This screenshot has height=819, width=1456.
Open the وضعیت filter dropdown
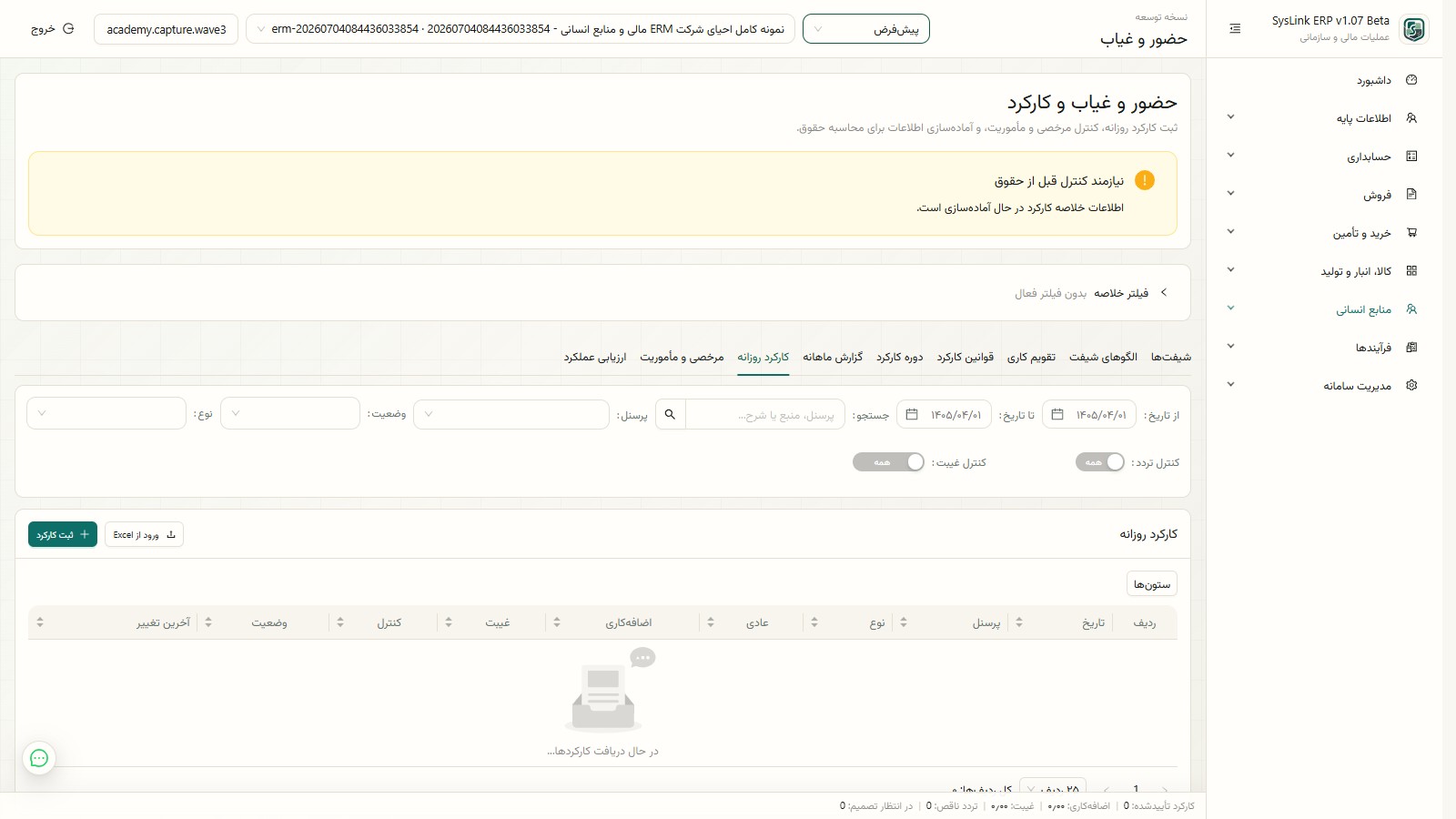point(290,414)
